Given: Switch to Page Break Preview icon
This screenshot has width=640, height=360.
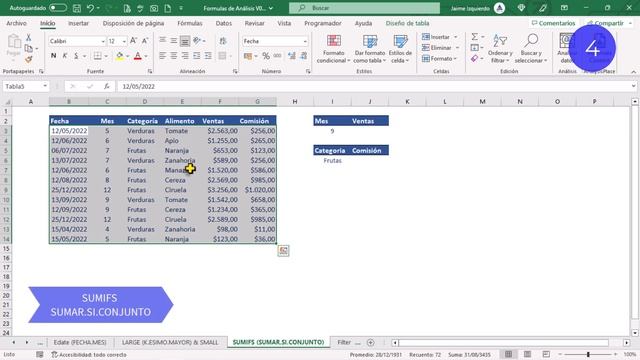Looking at the screenshot, I should pos(546,354).
